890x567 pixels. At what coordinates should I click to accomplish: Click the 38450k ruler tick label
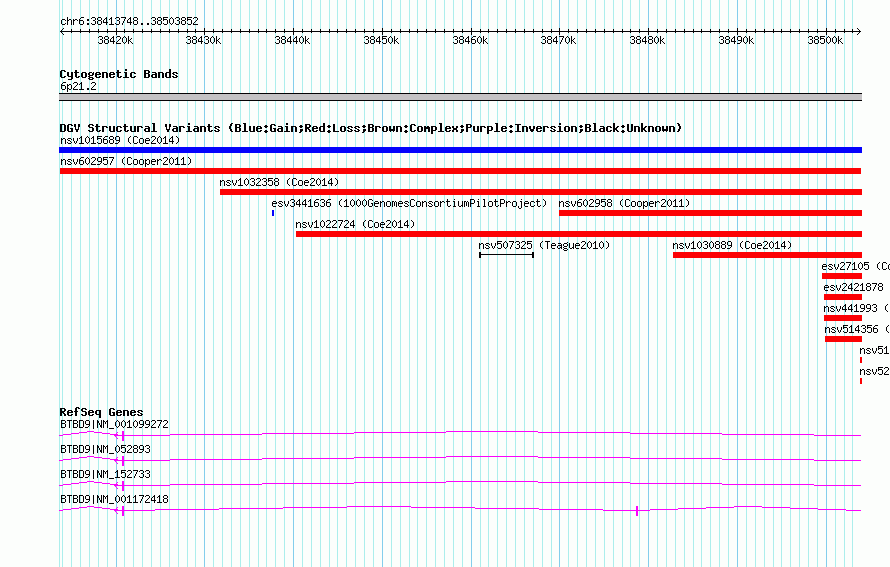[381, 40]
